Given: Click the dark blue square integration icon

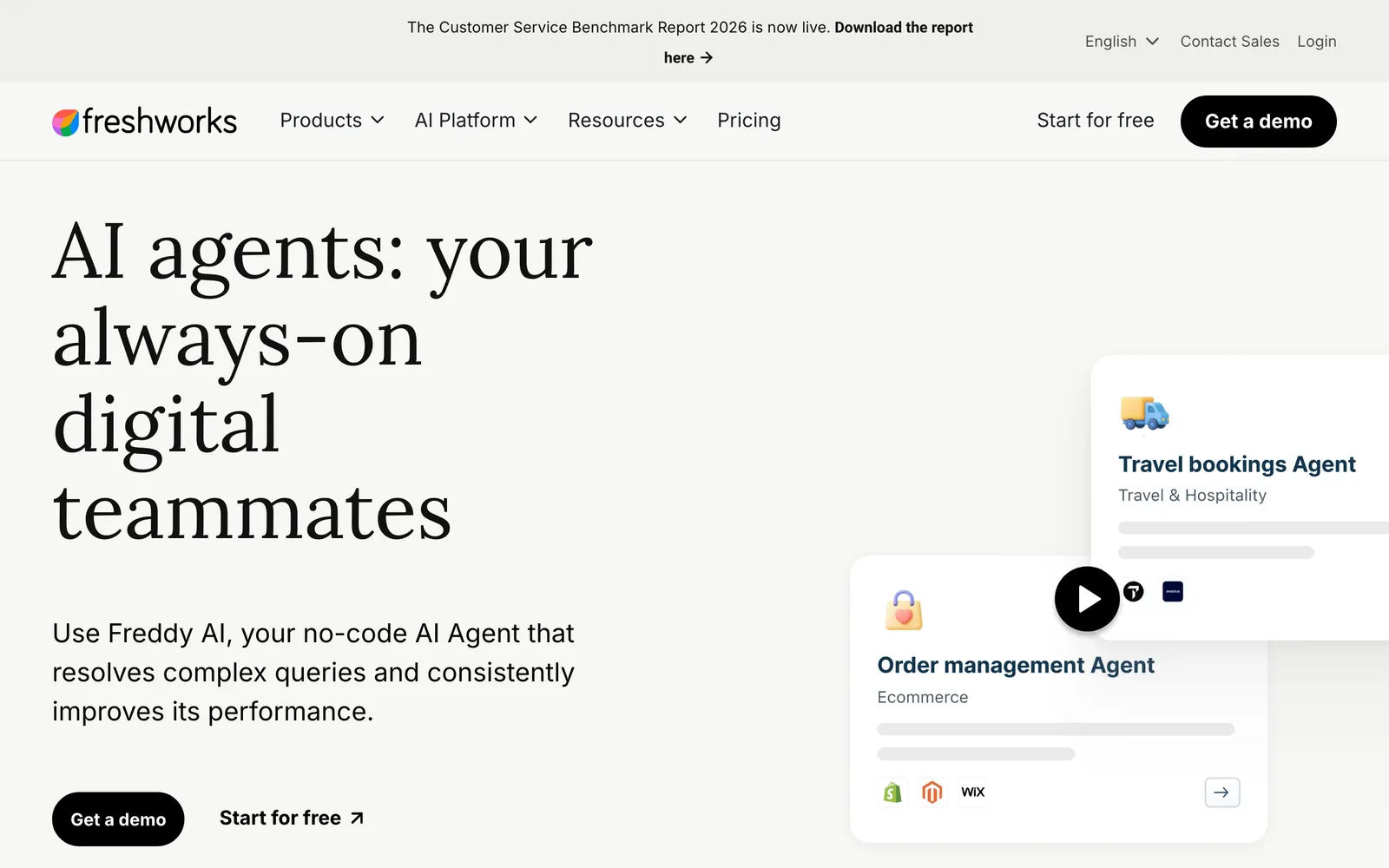Looking at the screenshot, I should click(1173, 592).
